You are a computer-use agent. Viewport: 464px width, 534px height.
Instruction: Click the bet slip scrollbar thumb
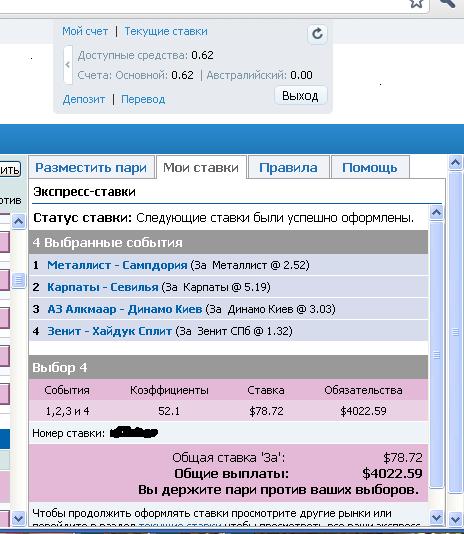click(x=436, y=355)
